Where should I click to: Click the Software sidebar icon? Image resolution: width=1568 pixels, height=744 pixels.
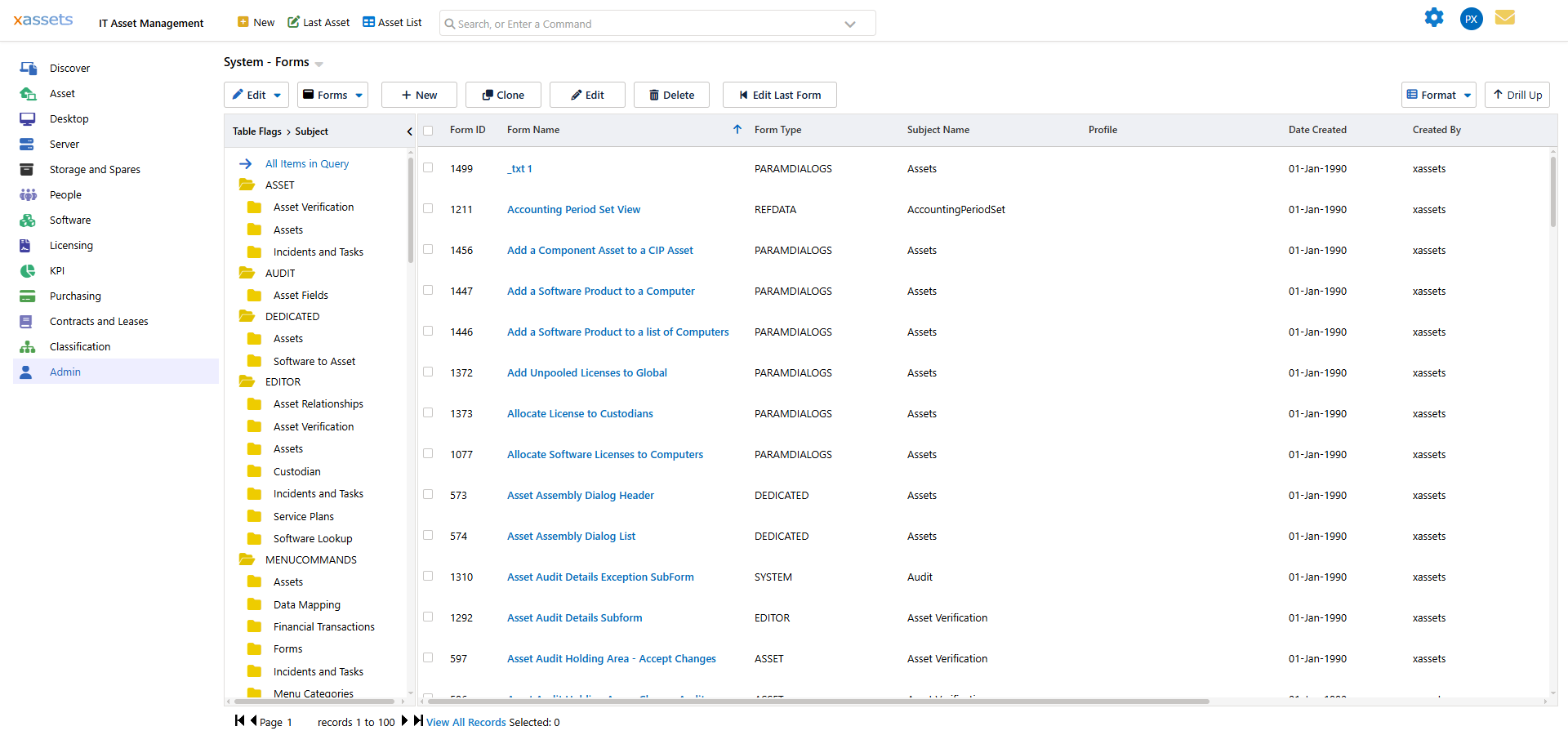coord(28,220)
